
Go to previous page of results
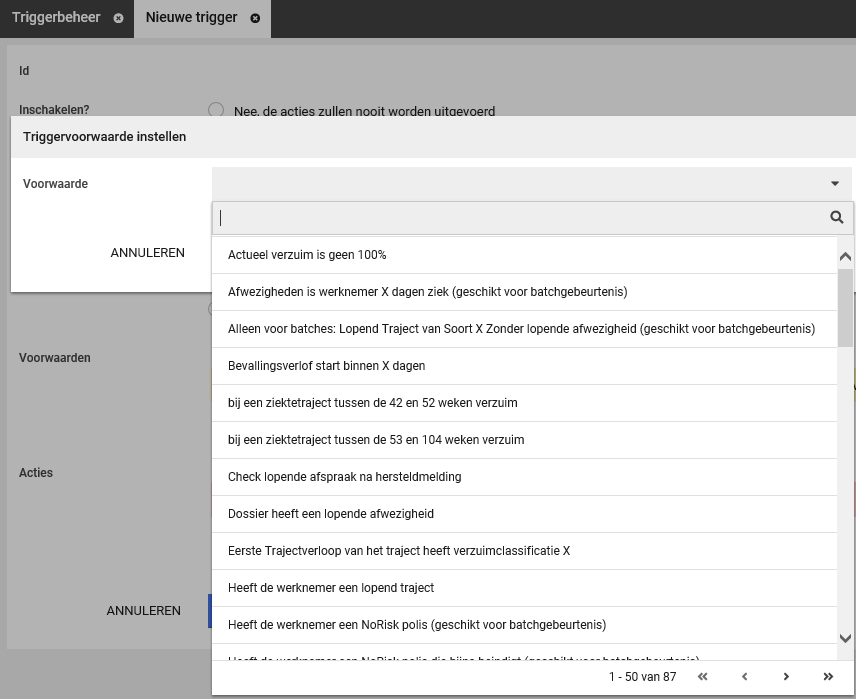[x=744, y=677]
